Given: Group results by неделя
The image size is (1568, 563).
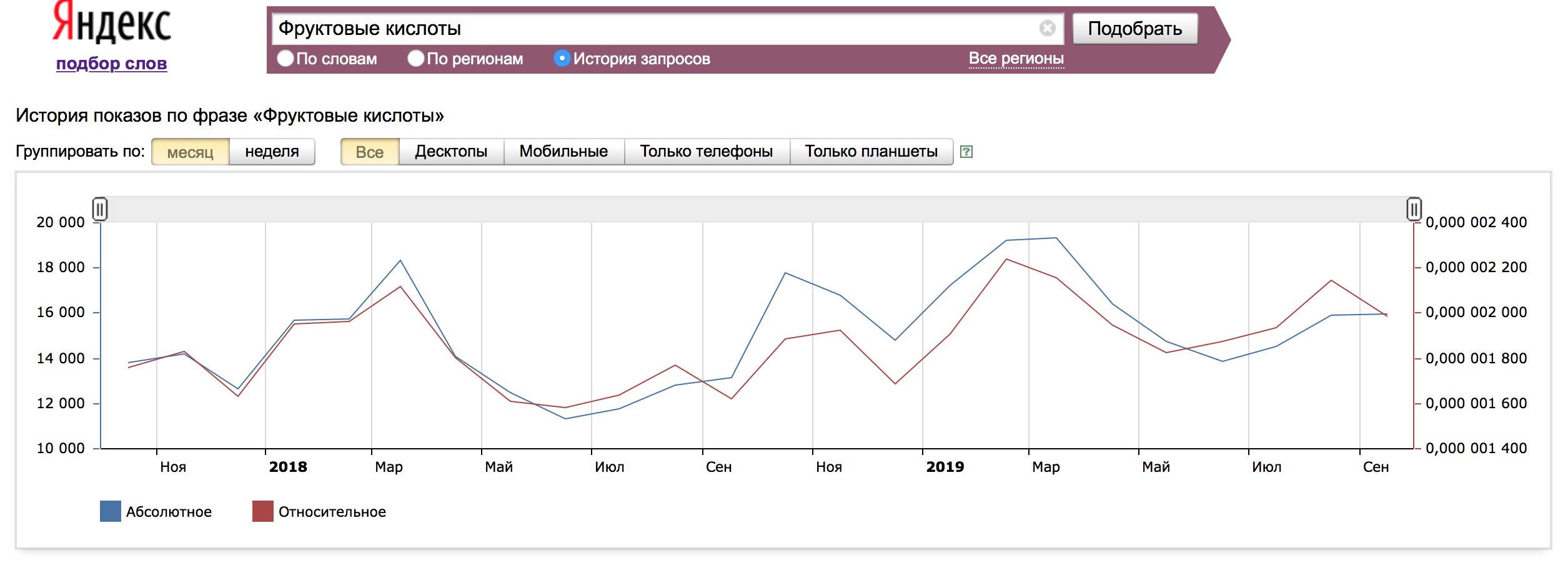Looking at the screenshot, I should tap(272, 152).
